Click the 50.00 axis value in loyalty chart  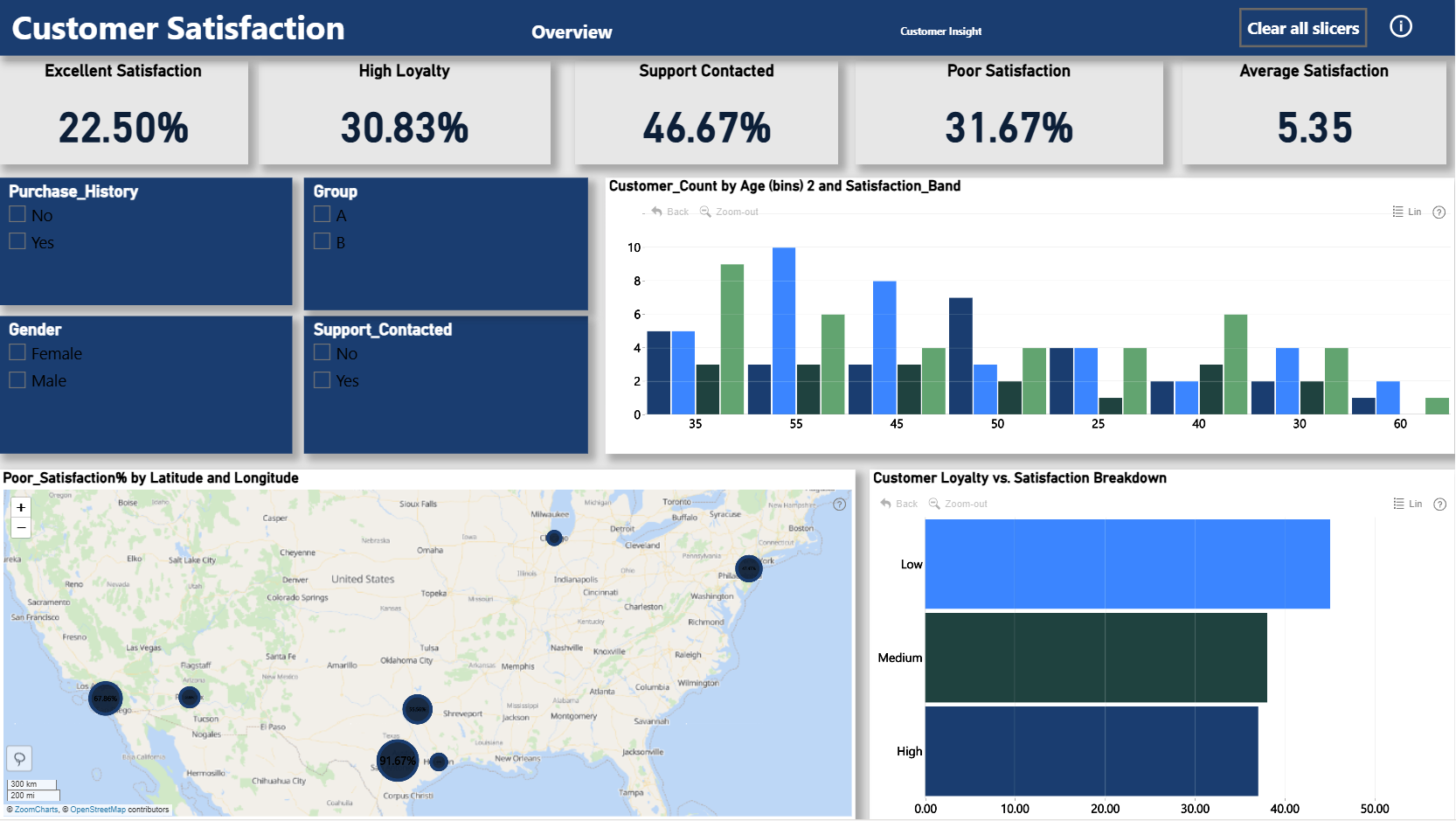[1375, 809]
